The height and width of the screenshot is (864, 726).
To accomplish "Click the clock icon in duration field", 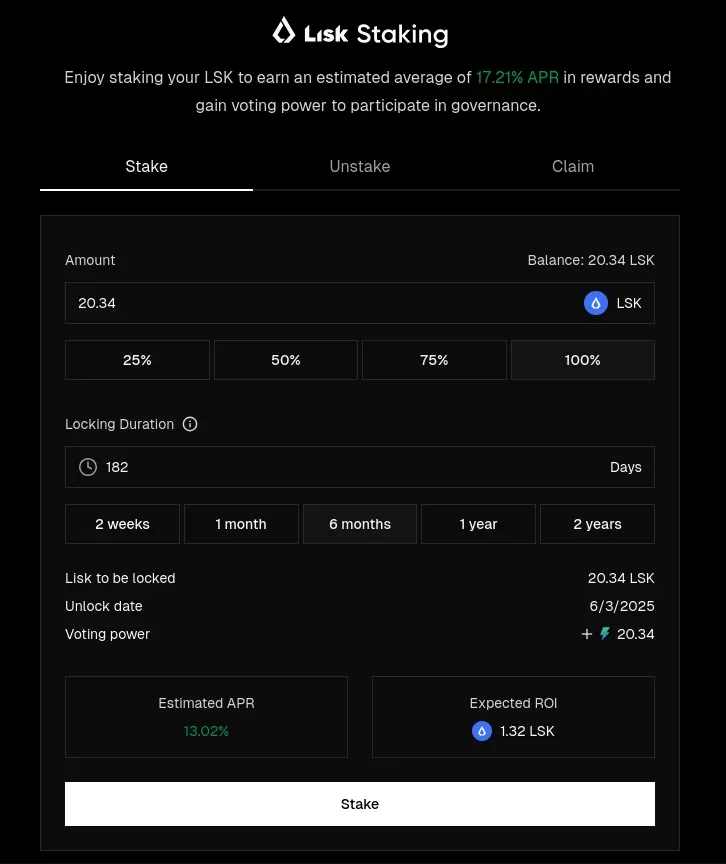I will (88, 467).
